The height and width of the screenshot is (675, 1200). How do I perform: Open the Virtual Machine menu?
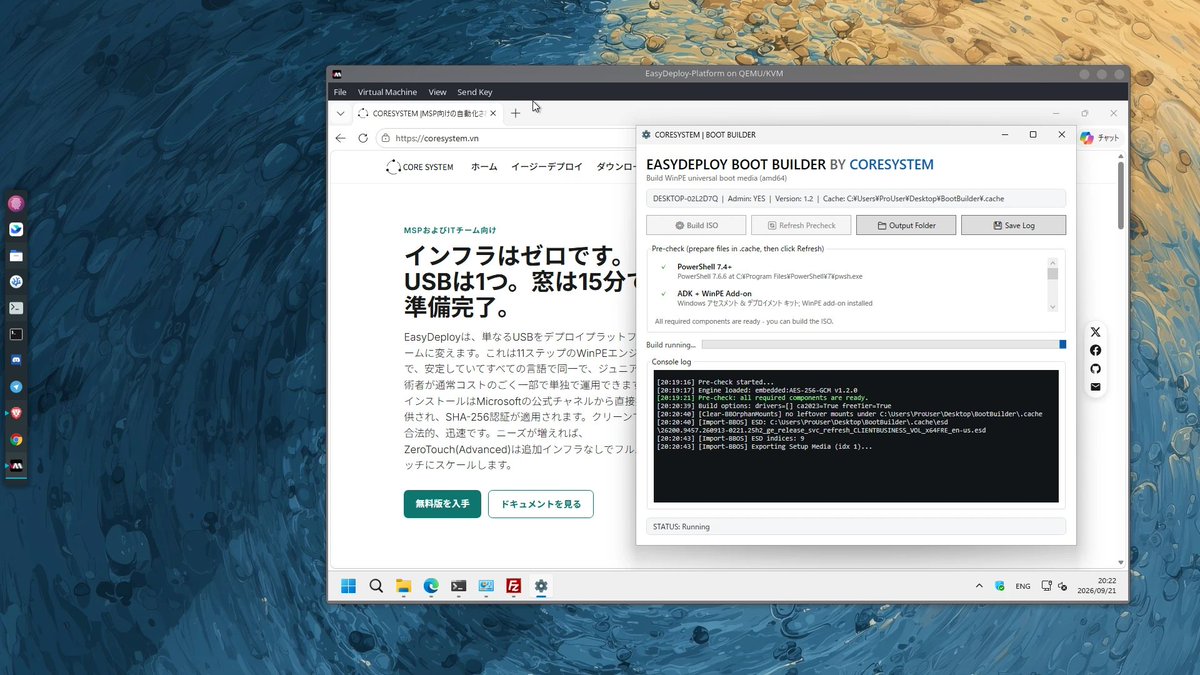(x=387, y=92)
